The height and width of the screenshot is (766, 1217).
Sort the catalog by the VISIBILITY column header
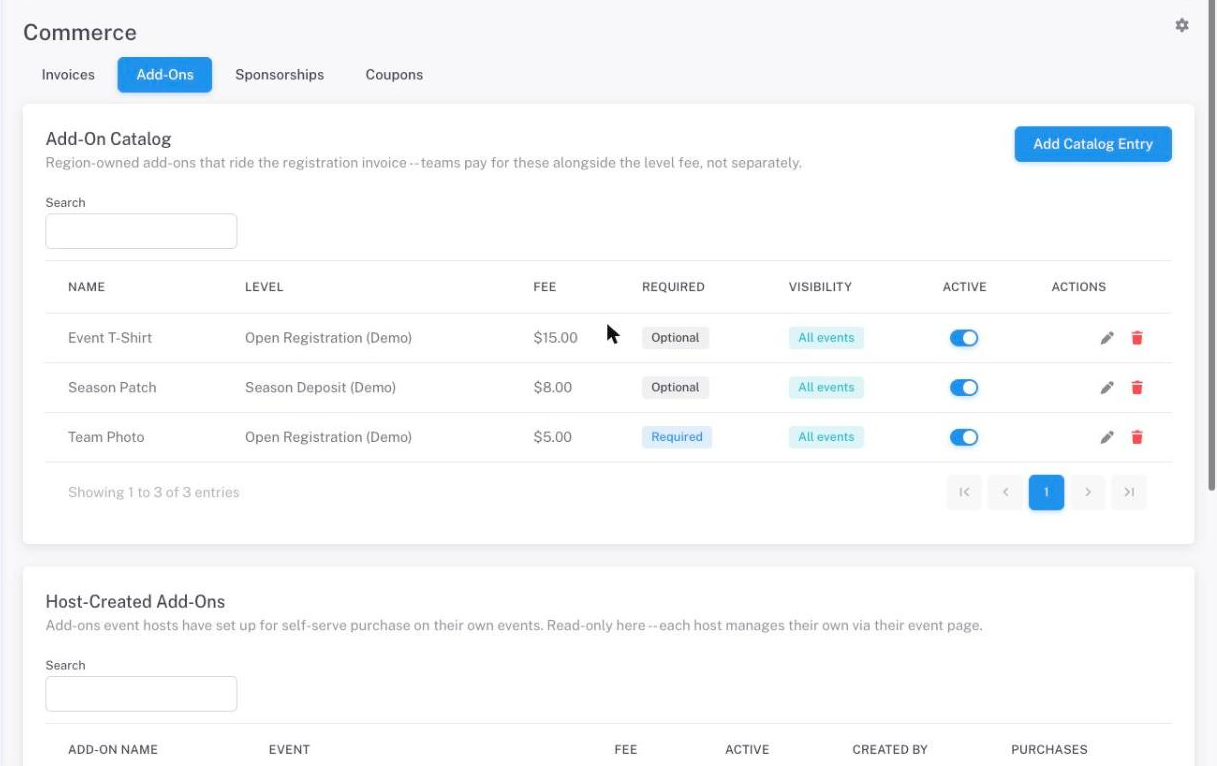click(820, 287)
